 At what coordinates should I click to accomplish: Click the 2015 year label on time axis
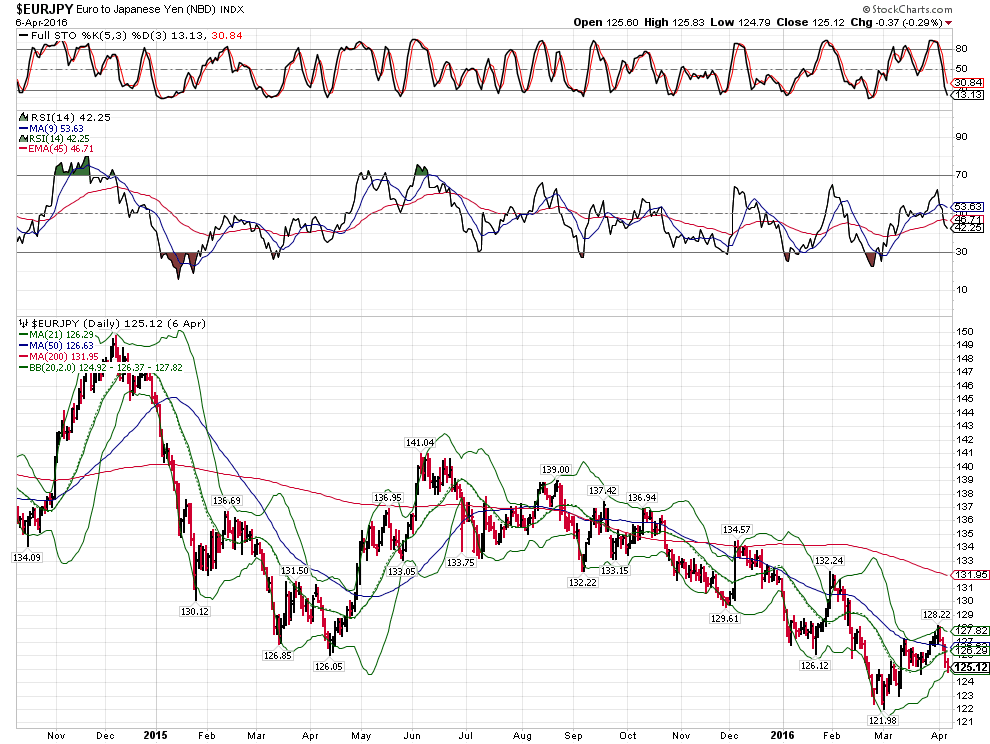point(155,733)
